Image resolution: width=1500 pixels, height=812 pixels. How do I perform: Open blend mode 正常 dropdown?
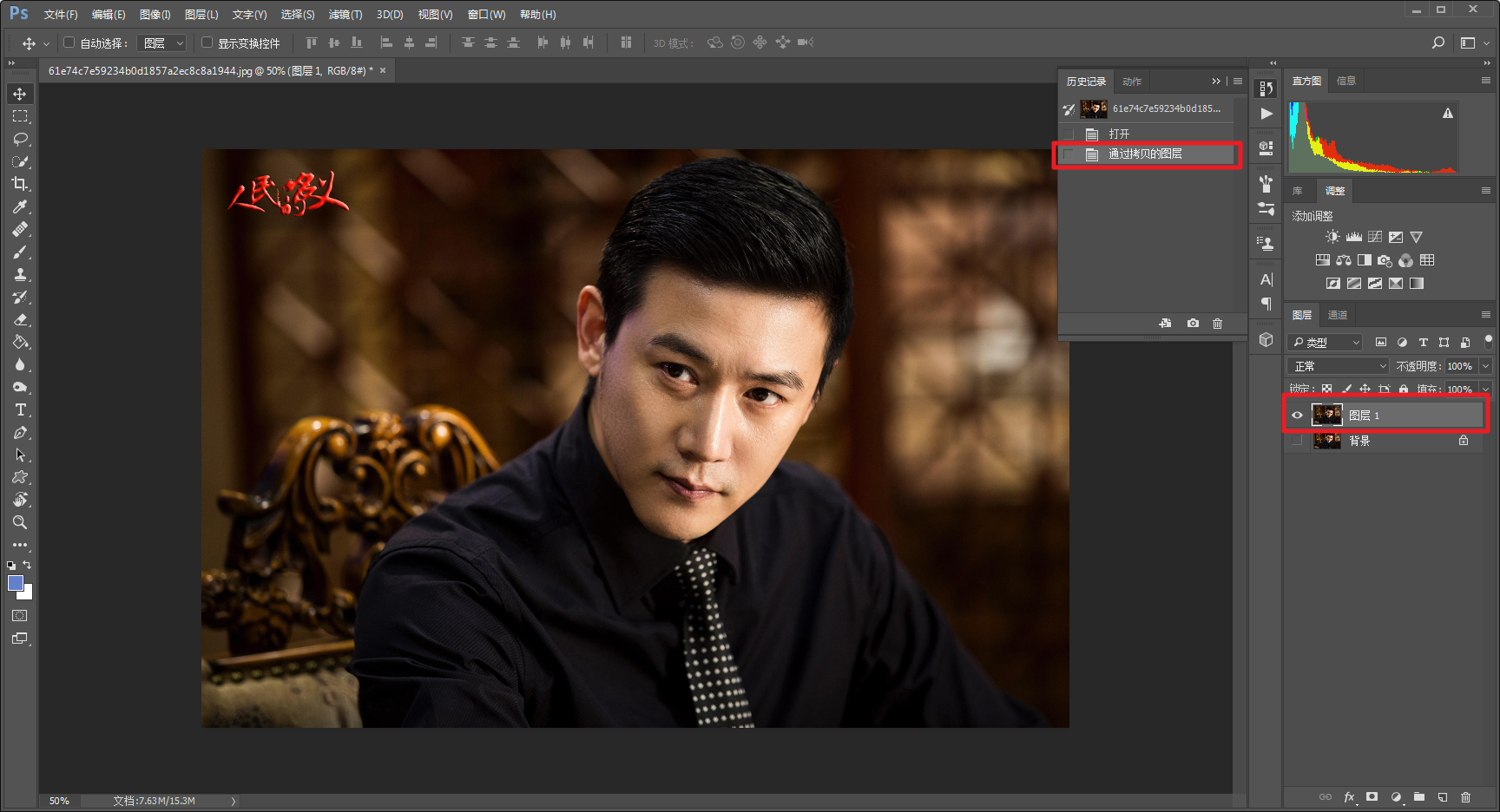(1339, 366)
